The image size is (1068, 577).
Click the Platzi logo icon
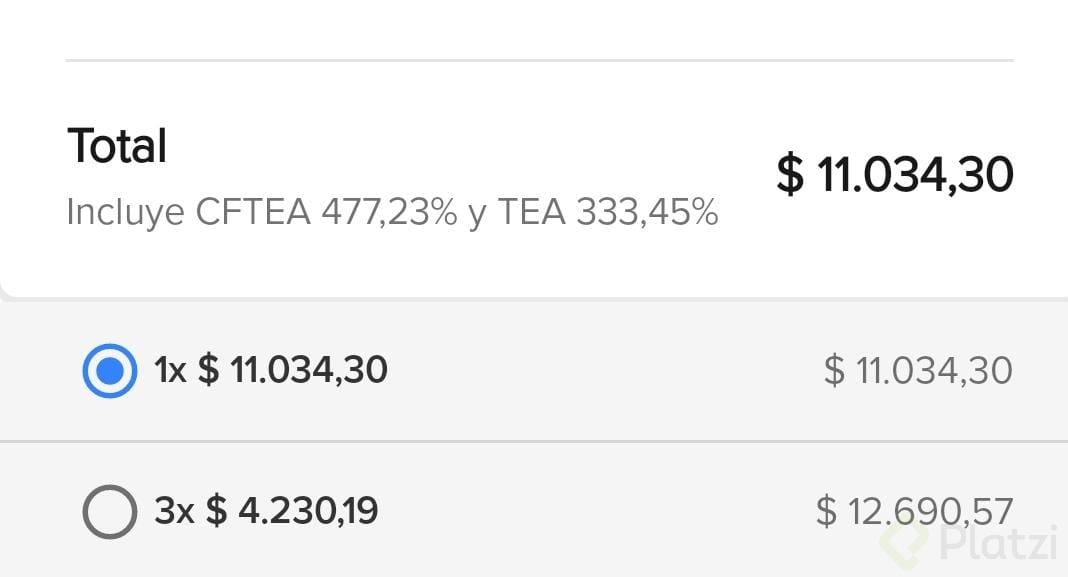coord(904,541)
